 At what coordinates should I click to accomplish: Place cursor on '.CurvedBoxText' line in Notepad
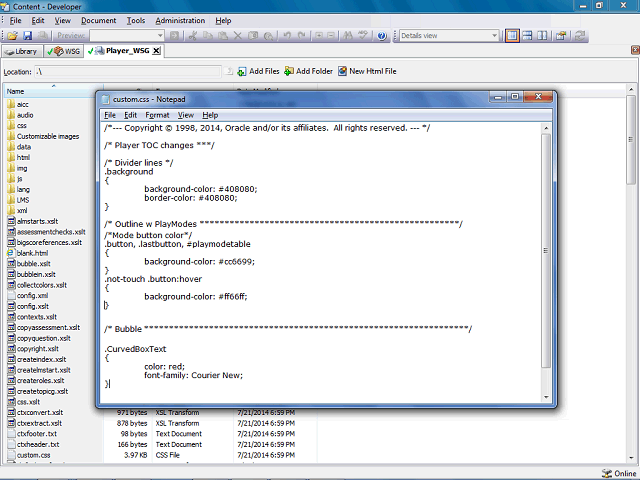135,349
